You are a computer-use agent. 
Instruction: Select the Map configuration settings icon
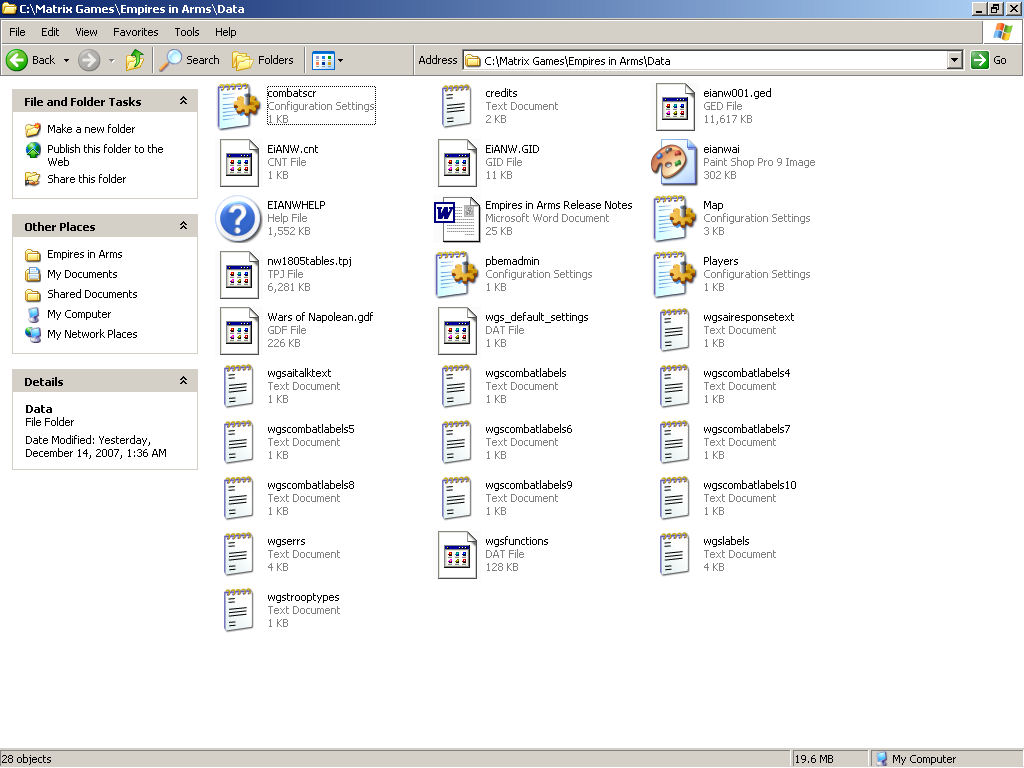[x=675, y=218]
